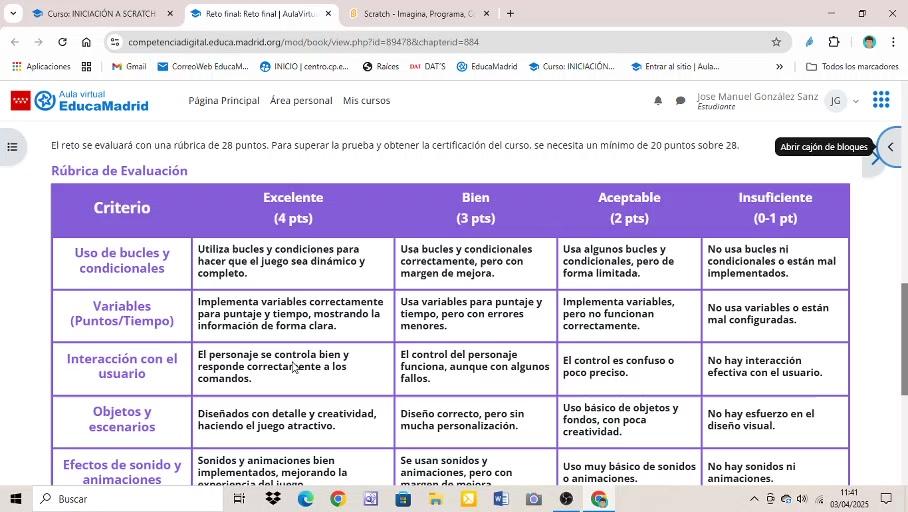Open Task View on the taskbar

239,499
